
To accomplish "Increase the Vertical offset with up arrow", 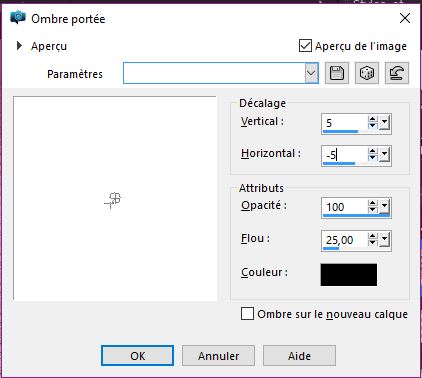I will pyautogui.click(x=373, y=119).
